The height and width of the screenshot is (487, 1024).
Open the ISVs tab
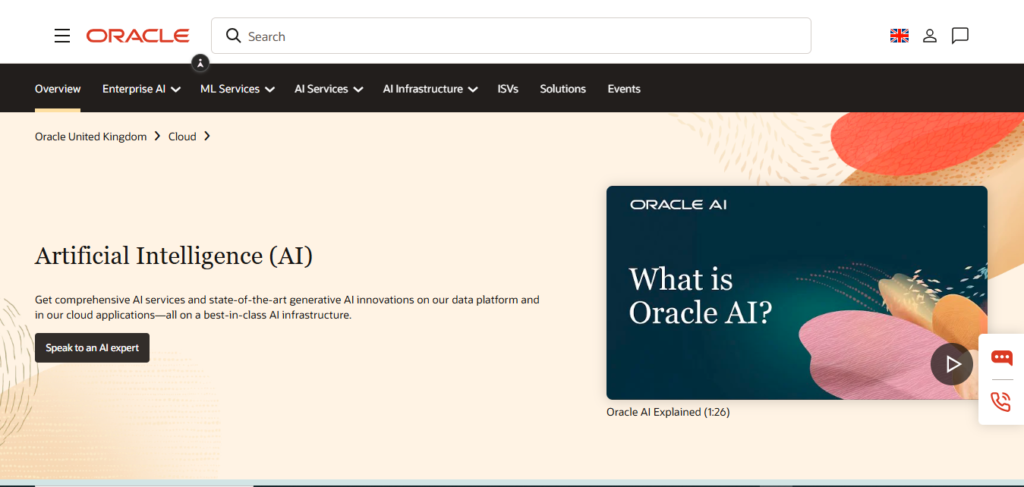tap(507, 89)
